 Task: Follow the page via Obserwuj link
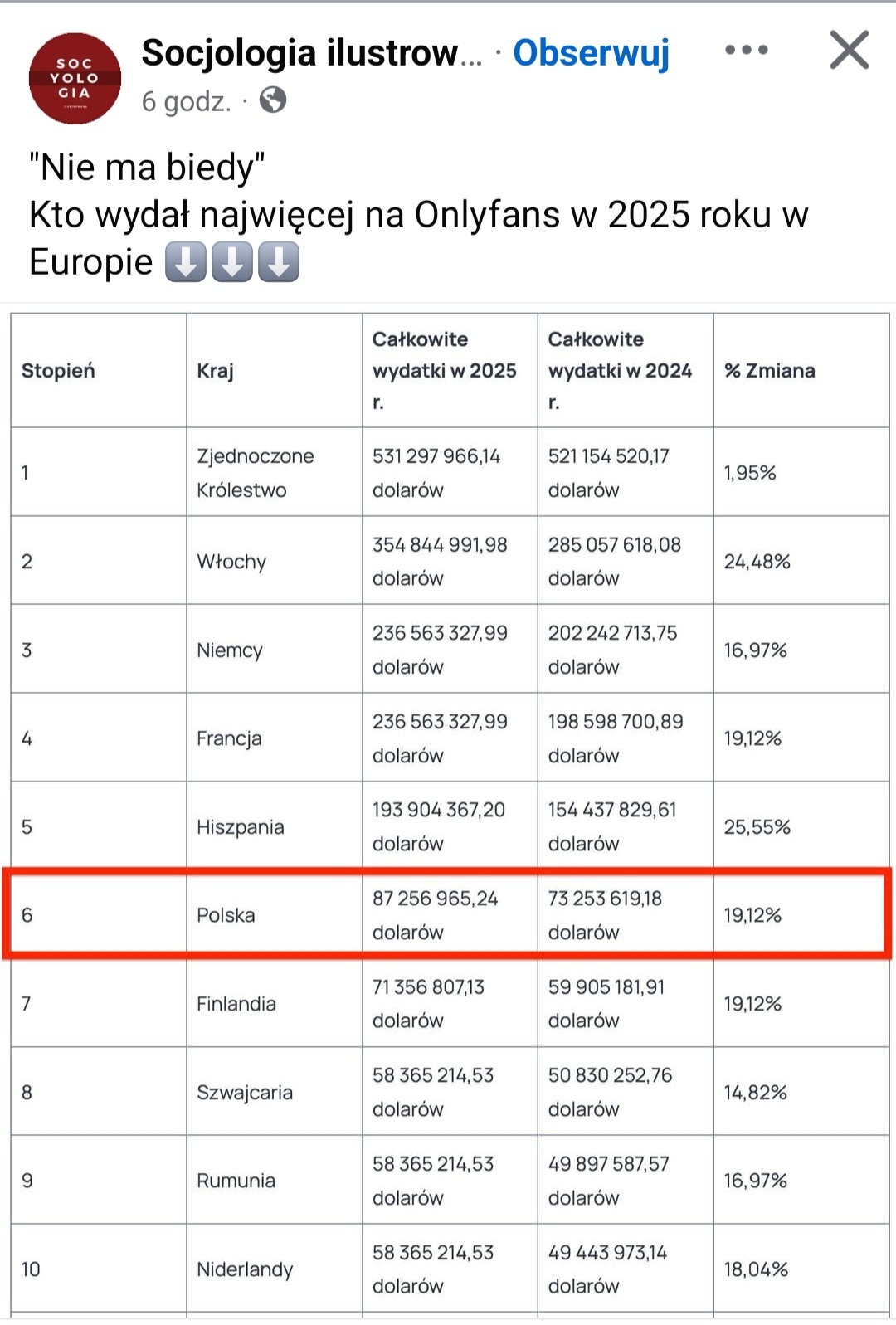(x=591, y=52)
